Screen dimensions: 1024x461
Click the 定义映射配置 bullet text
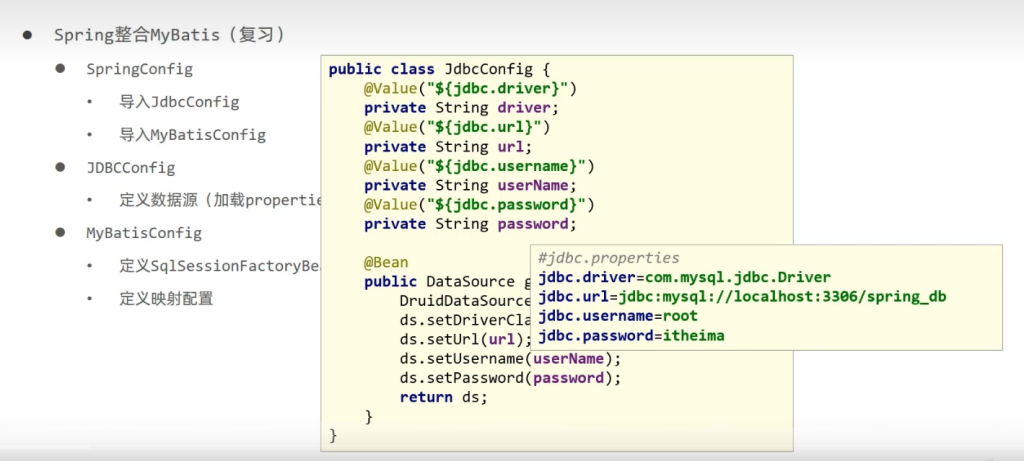point(166,298)
